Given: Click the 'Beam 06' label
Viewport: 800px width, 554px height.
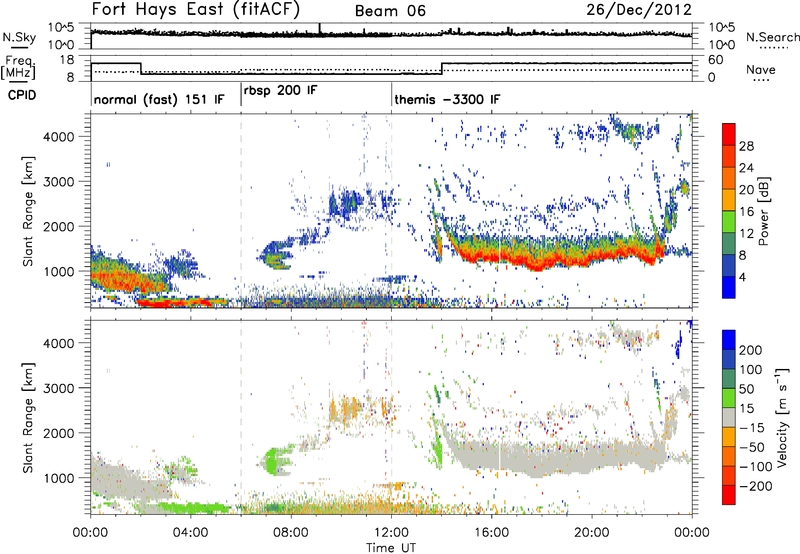Looking at the screenshot, I should (x=390, y=11).
